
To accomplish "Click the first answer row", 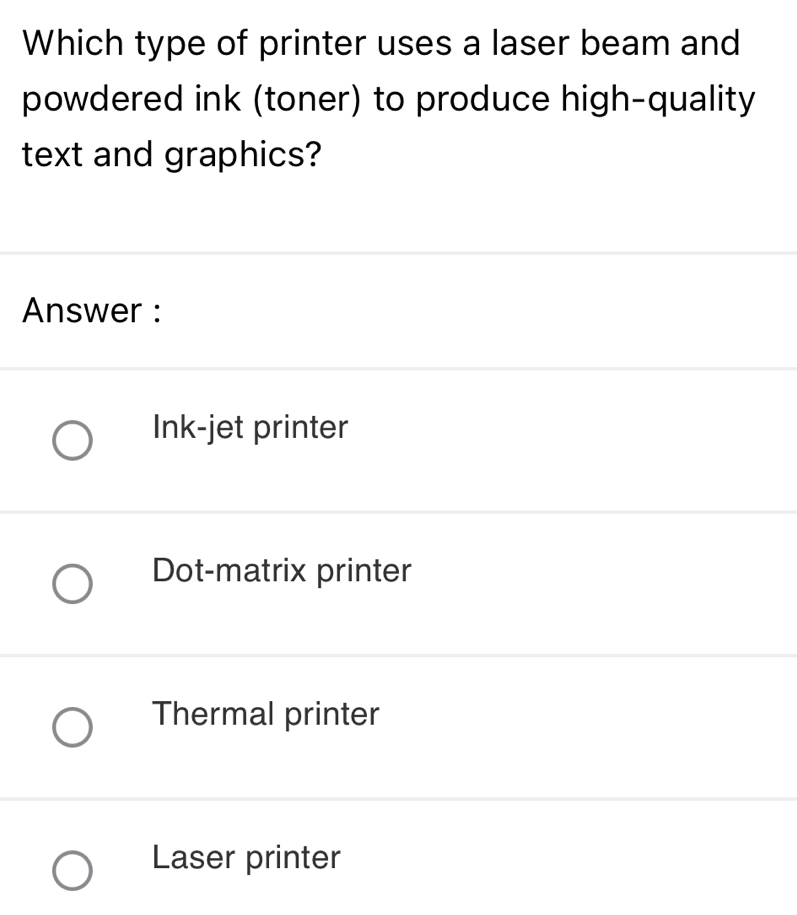I will click(398, 440).
